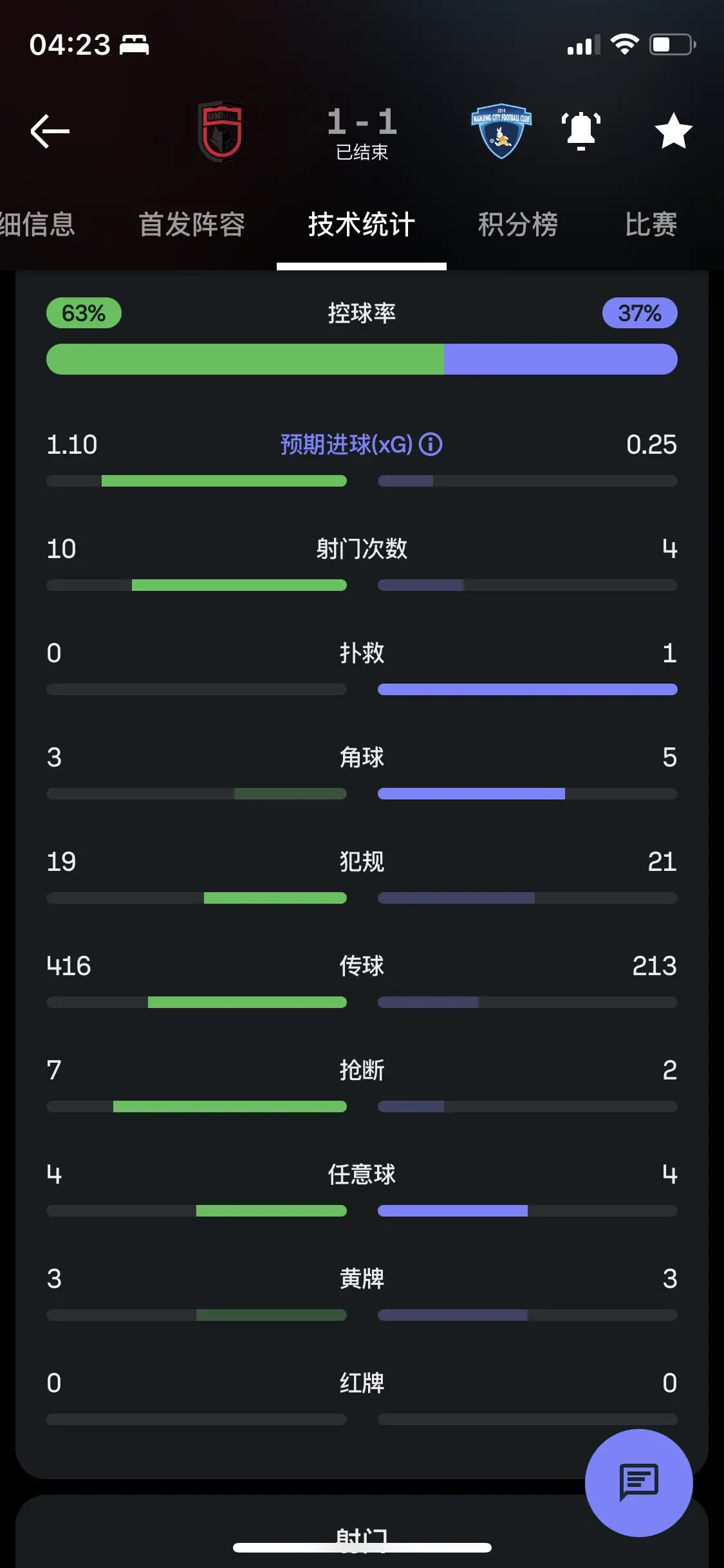Switch to the 首发阵容 tab
724x1568 pixels.
192,225
